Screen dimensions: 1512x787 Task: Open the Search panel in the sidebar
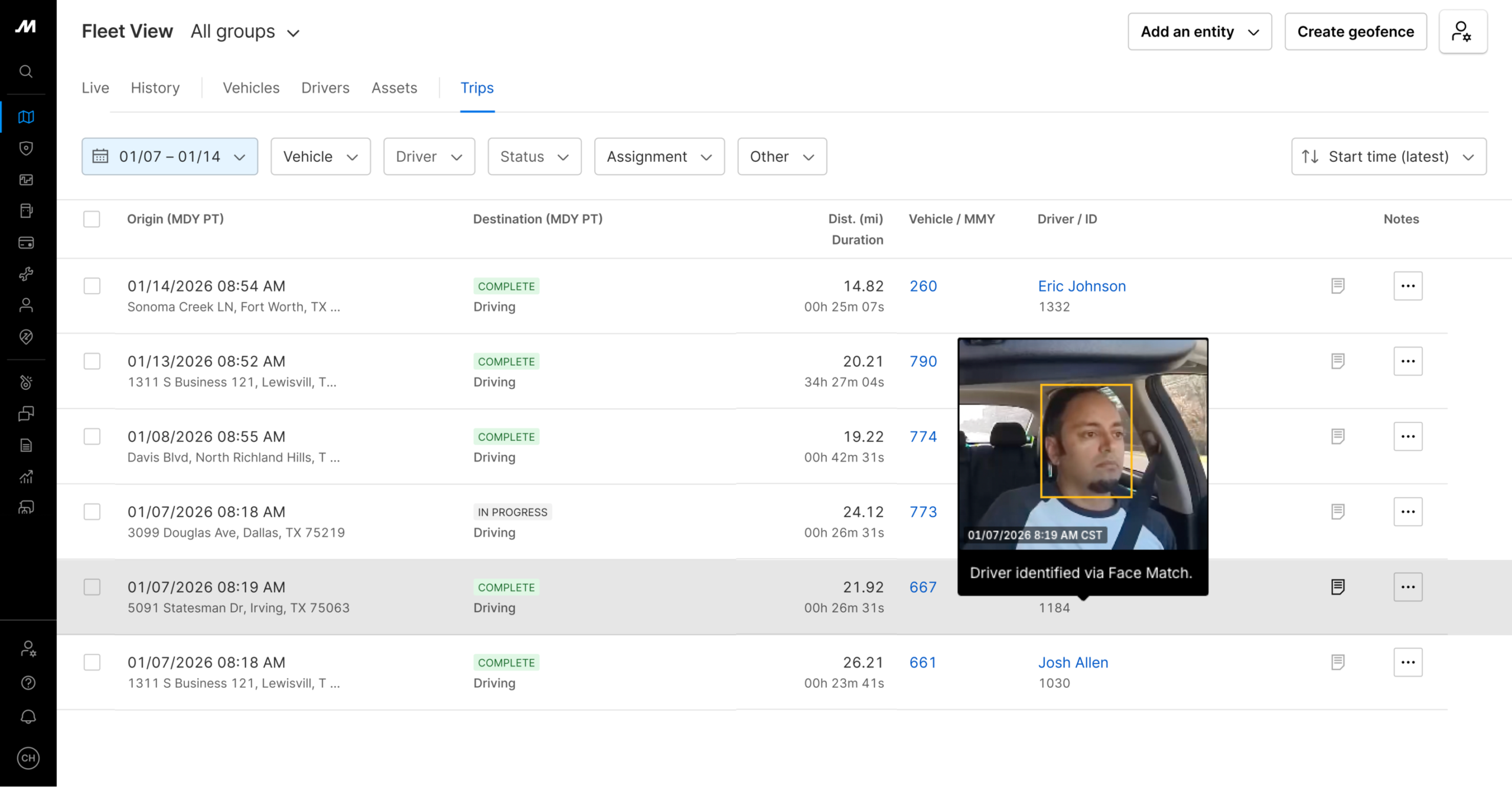coord(26,71)
